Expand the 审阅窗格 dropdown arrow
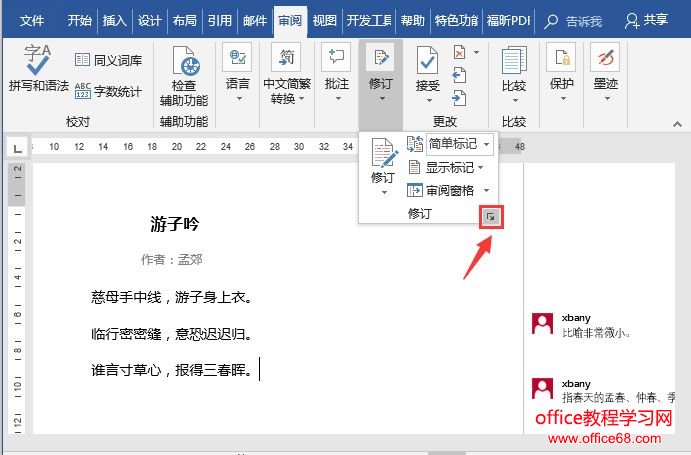Screen dimensions: 691x455 pos(487,190)
